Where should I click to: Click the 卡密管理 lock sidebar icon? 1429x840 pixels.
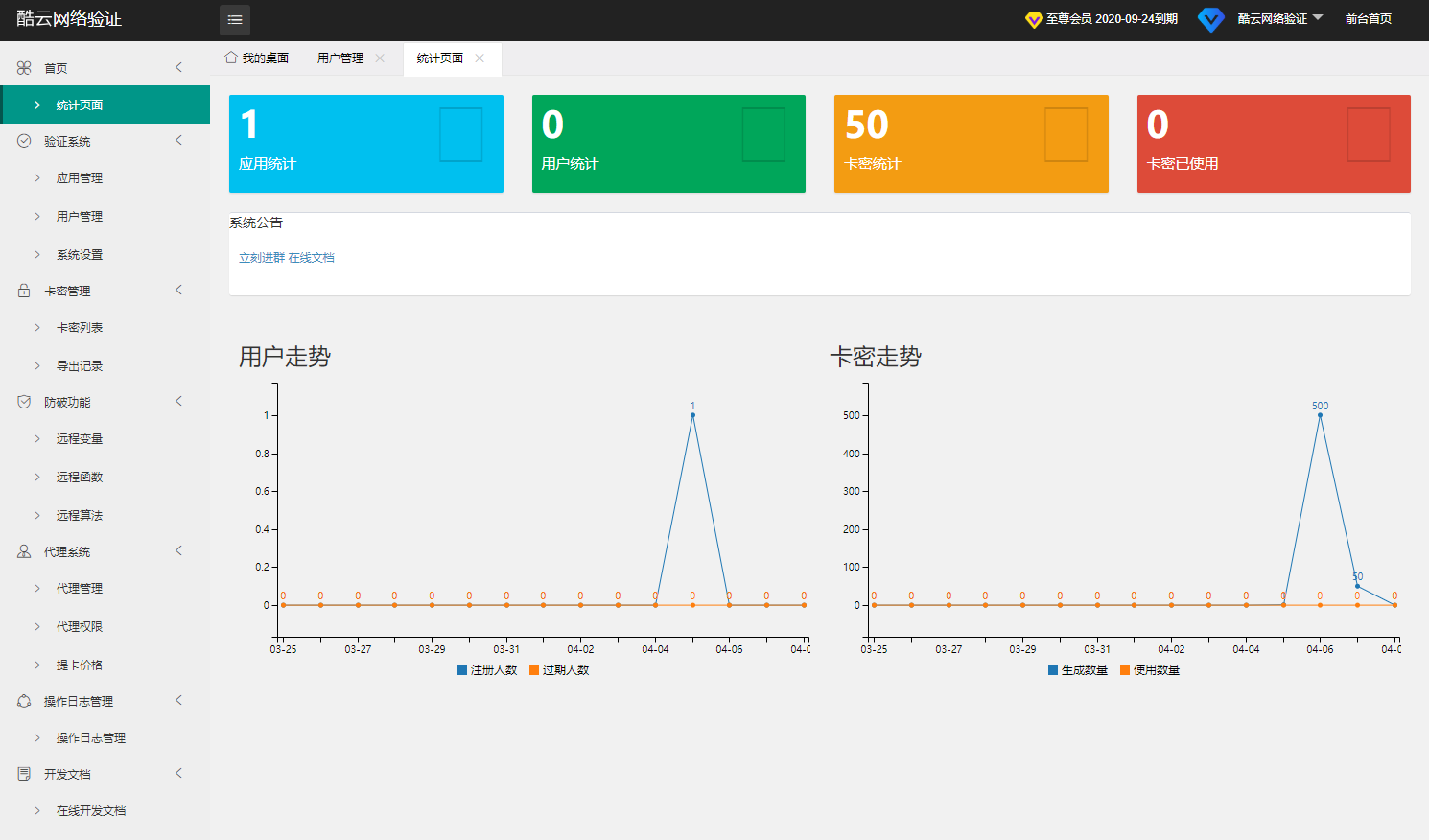tap(24, 291)
